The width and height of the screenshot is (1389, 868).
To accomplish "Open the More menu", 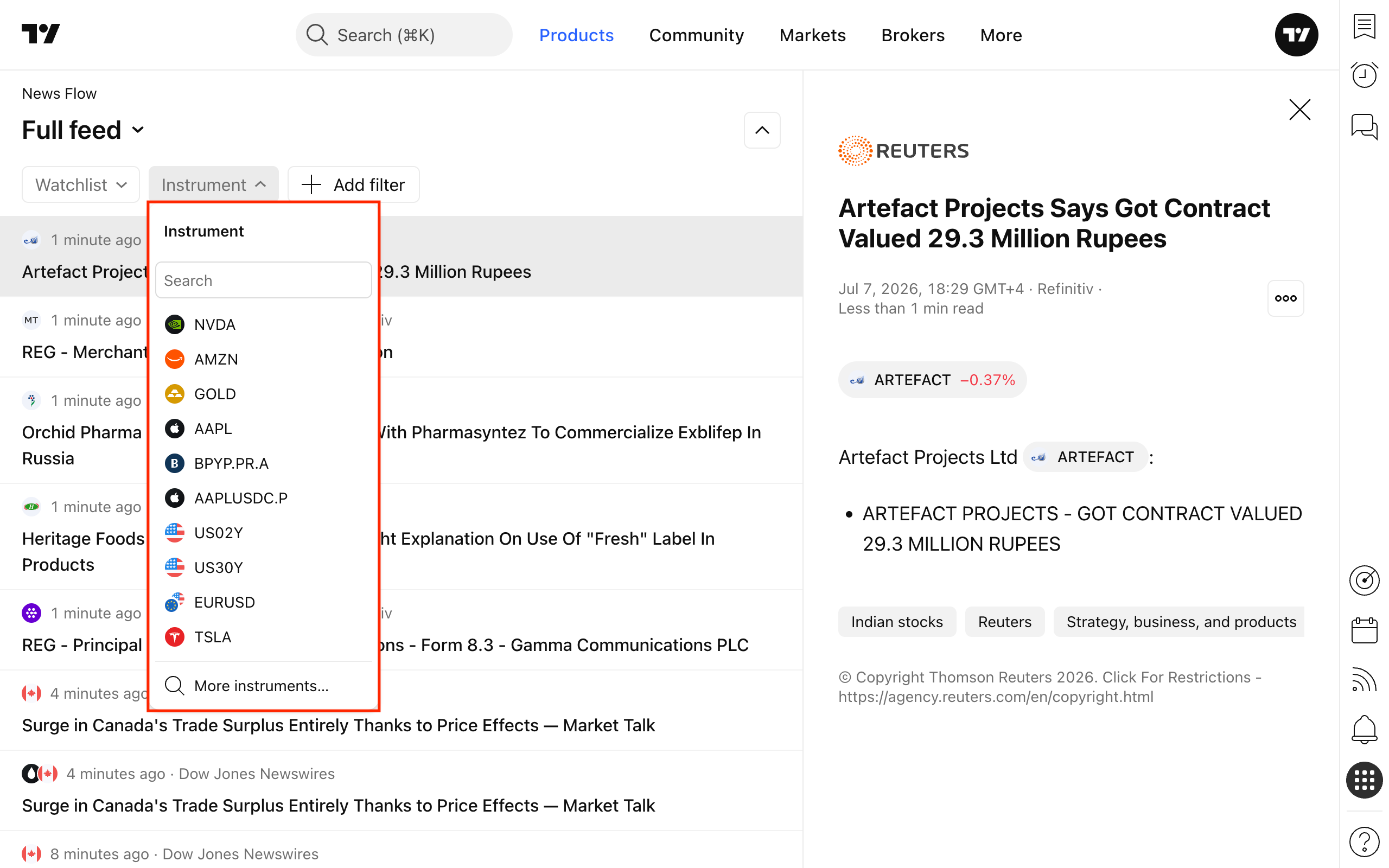I will [x=1001, y=35].
